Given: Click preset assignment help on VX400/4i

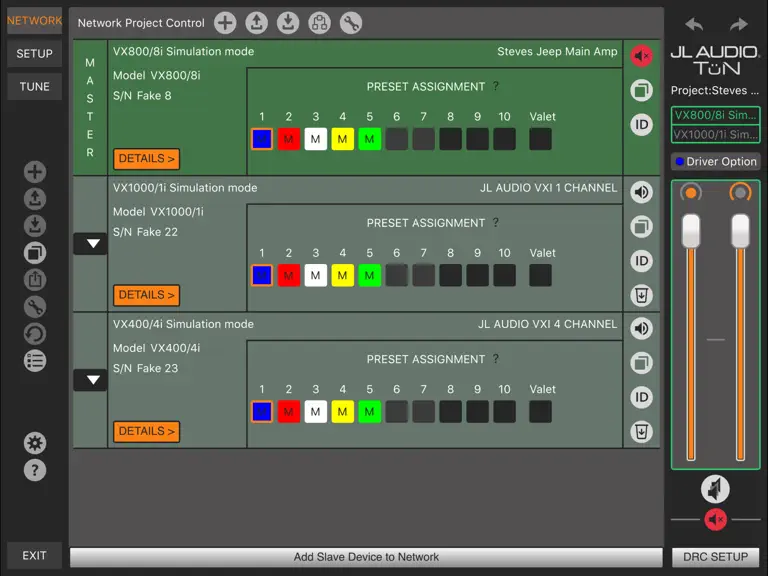Looking at the screenshot, I should (x=496, y=359).
